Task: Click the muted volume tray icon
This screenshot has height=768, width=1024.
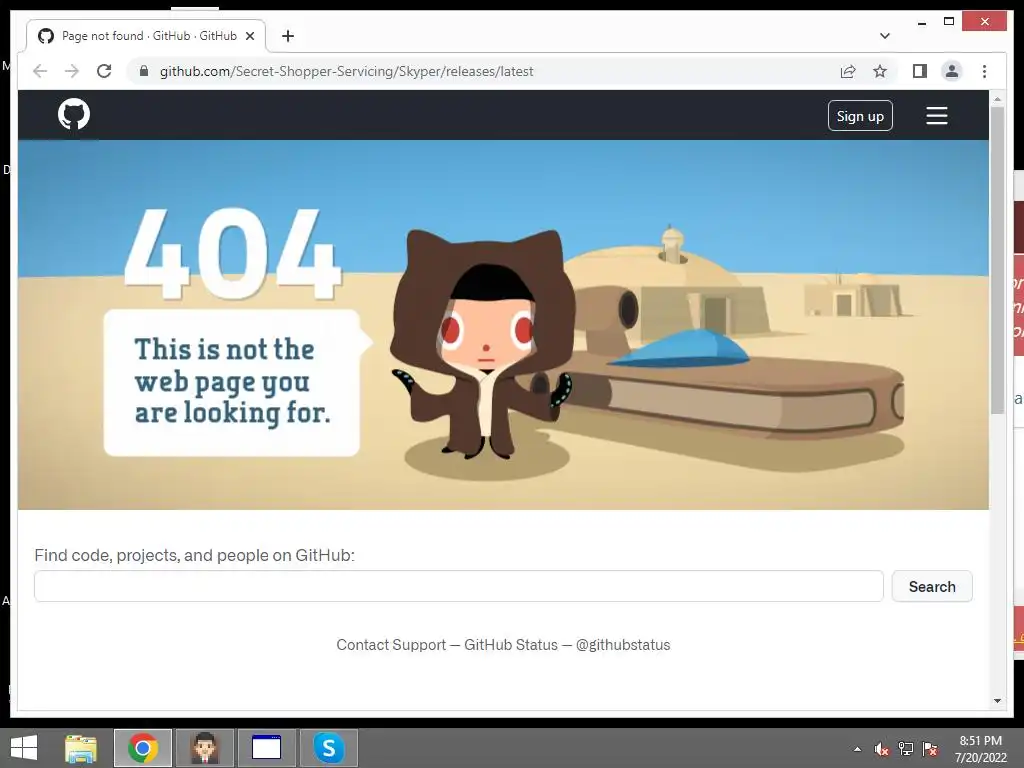Action: pyautogui.click(x=882, y=749)
